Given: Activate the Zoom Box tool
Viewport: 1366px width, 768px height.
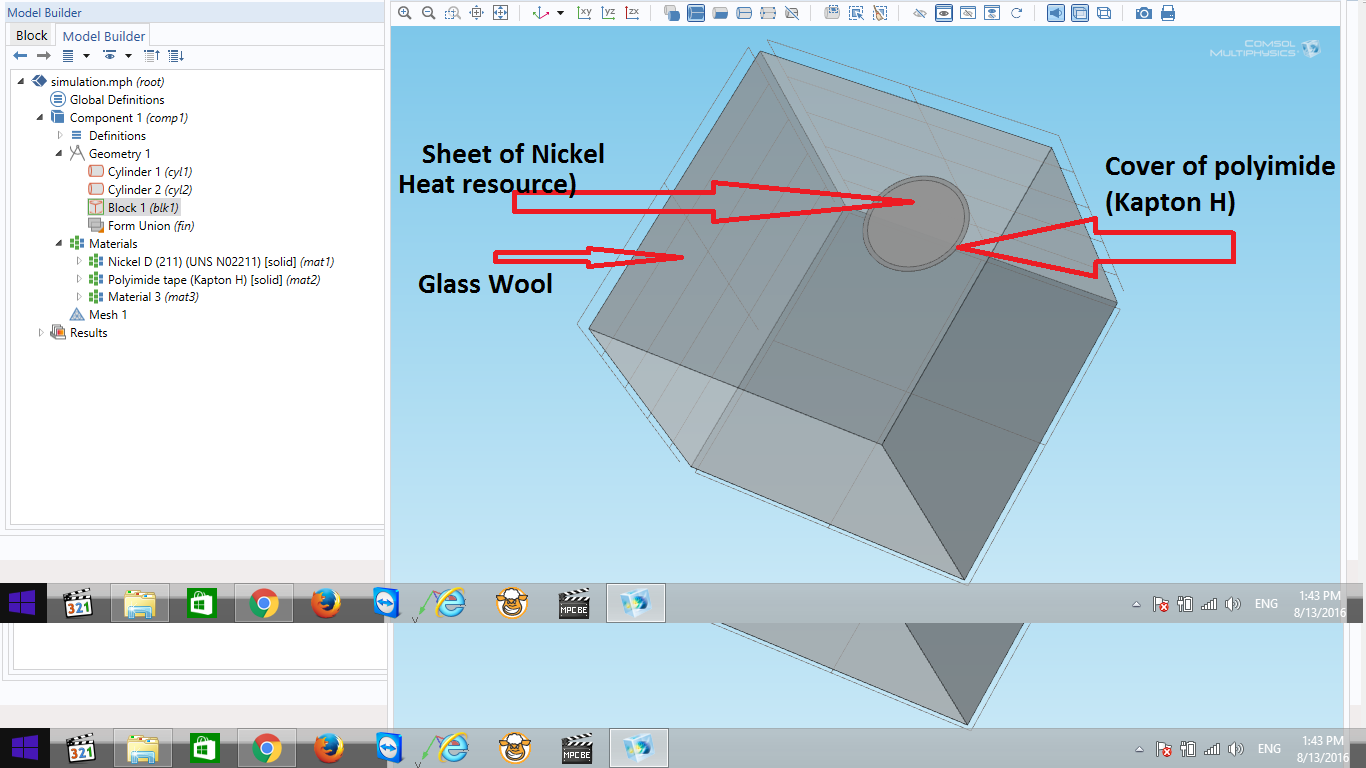Looking at the screenshot, I should point(452,13).
